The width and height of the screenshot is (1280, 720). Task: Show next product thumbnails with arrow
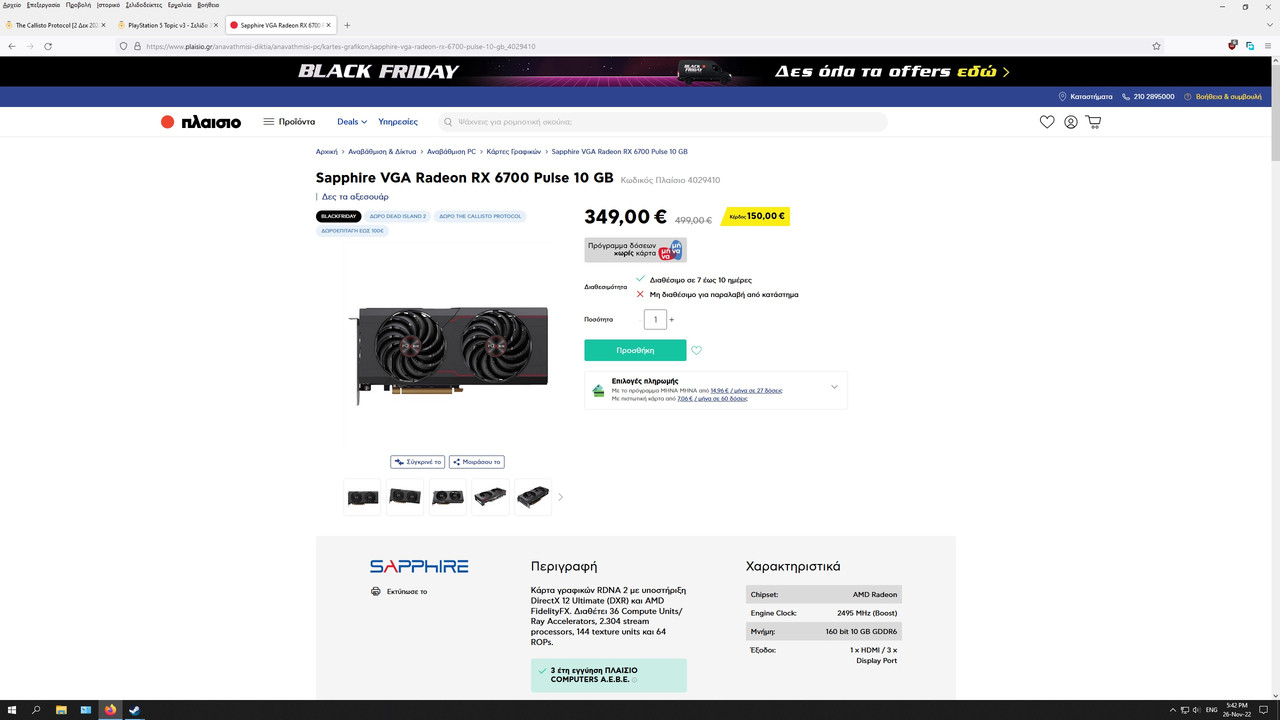tap(560, 497)
